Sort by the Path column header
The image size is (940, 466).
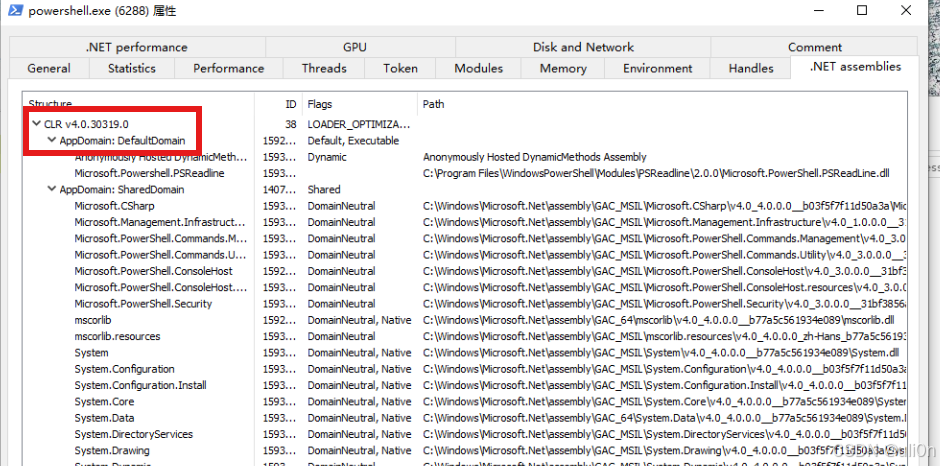click(x=662, y=104)
